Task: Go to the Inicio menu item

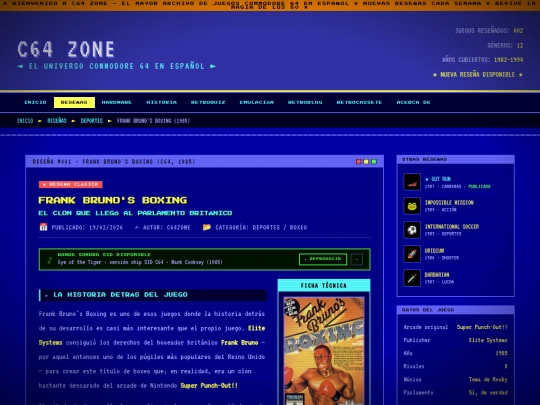Action: click(x=35, y=102)
